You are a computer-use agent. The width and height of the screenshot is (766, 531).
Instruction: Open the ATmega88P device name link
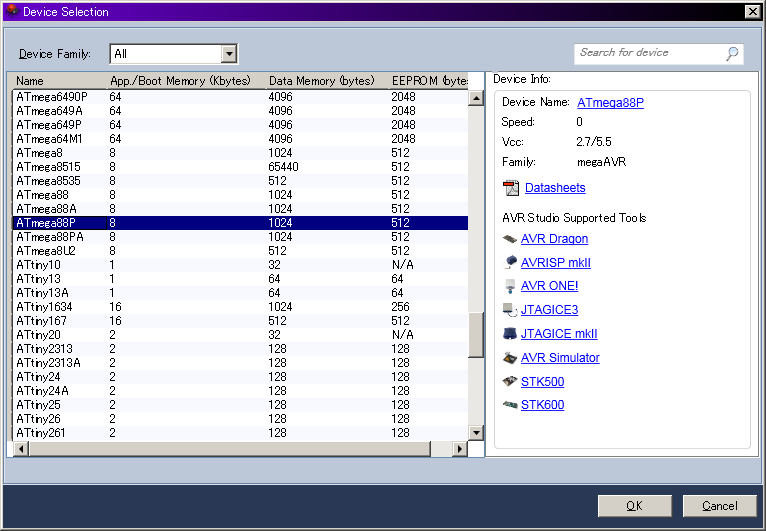click(x=610, y=102)
